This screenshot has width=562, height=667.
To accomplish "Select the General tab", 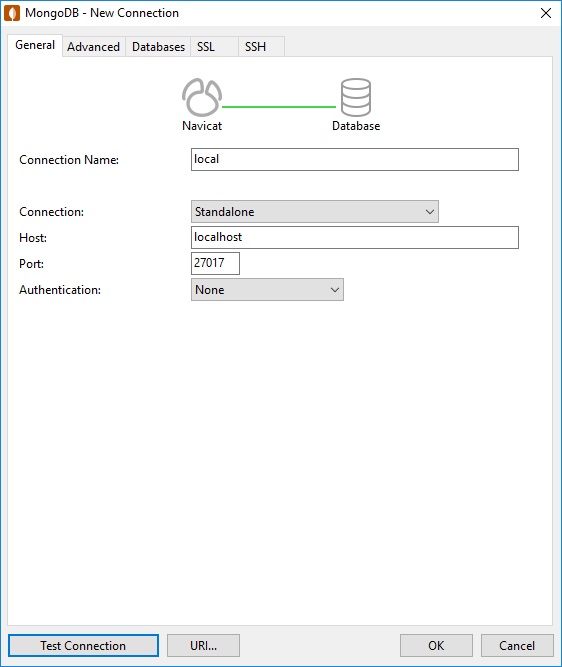I will (35, 45).
